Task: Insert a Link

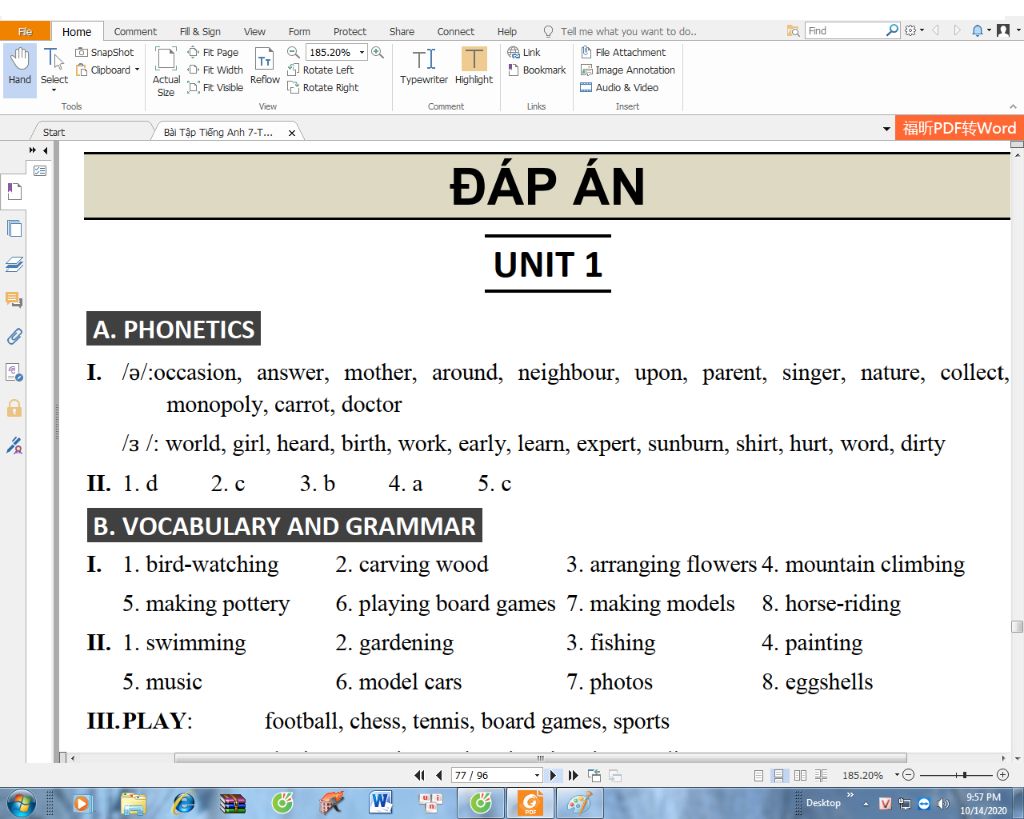Action: tap(524, 52)
